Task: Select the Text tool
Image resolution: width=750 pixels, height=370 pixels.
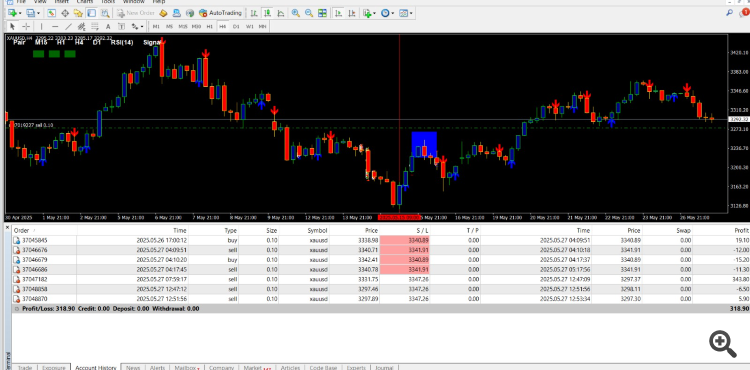Action: (x=108, y=26)
